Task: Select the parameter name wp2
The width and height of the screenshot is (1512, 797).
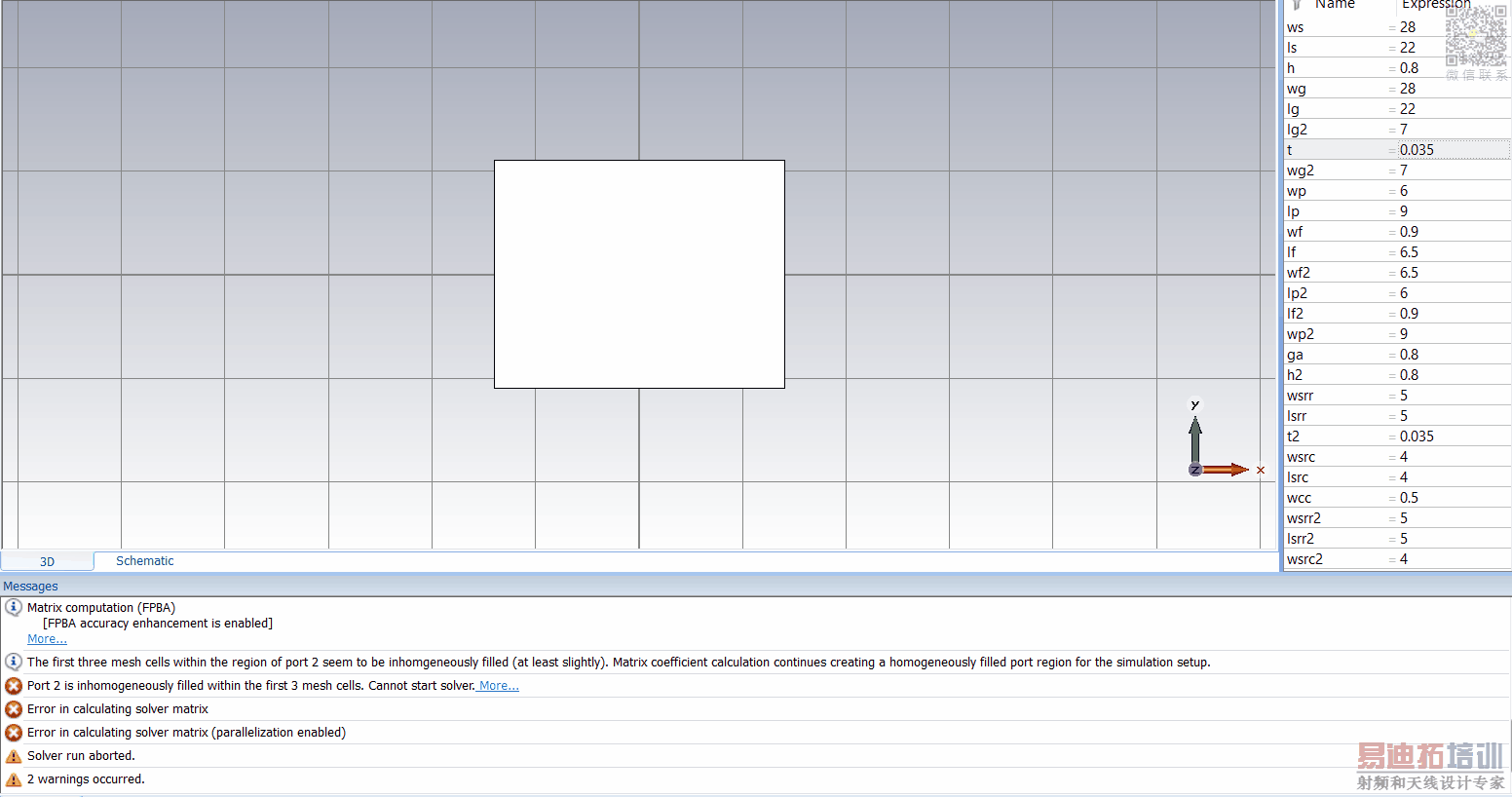Action: point(1300,334)
